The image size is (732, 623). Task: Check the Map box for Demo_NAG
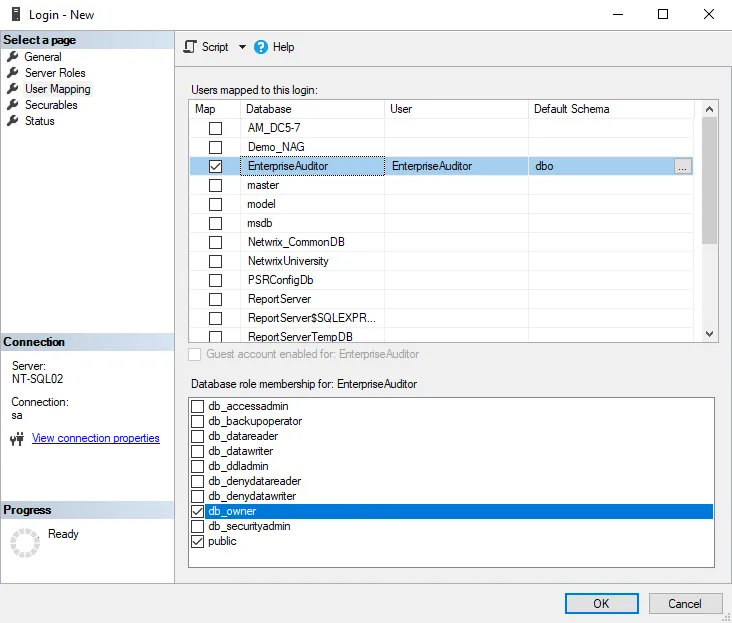pyautogui.click(x=215, y=147)
